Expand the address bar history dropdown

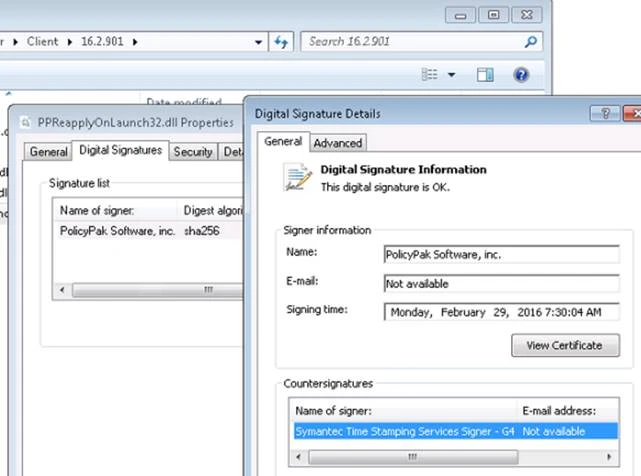coord(259,42)
